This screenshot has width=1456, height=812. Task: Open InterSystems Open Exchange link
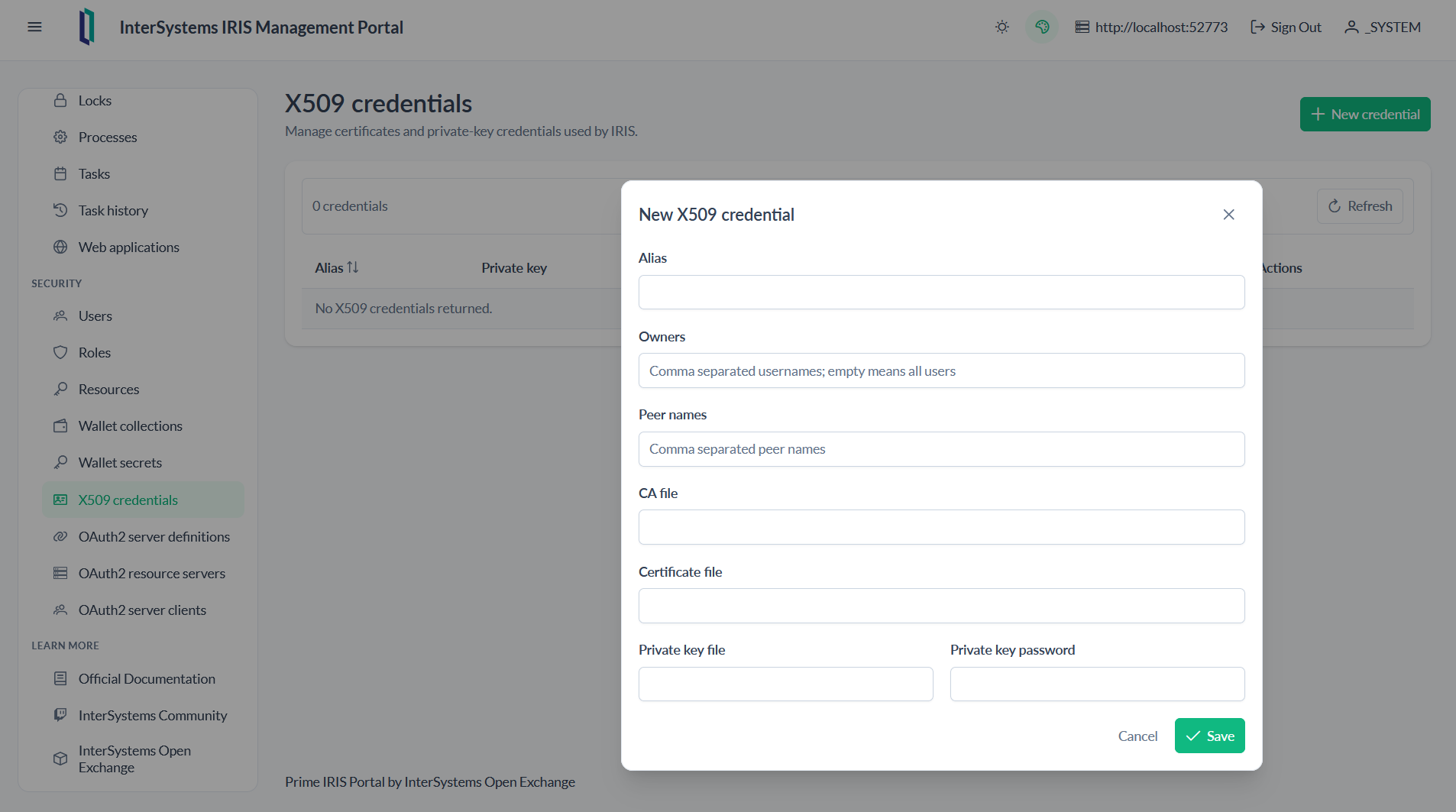pyautogui.click(x=143, y=759)
